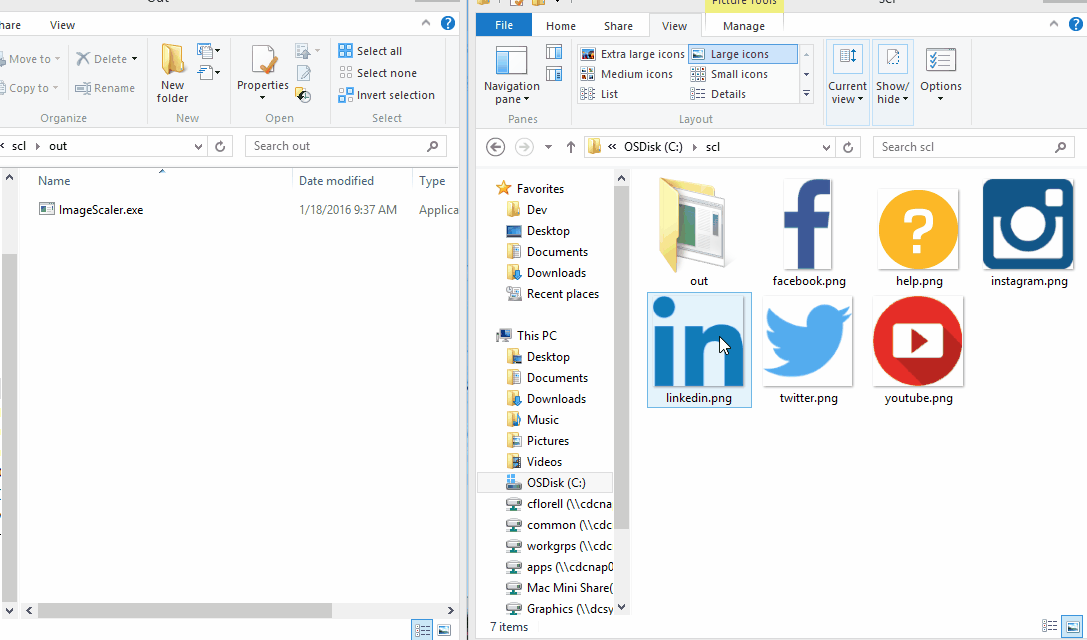Go back in scl window
The image size is (1087, 640).
point(495,147)
